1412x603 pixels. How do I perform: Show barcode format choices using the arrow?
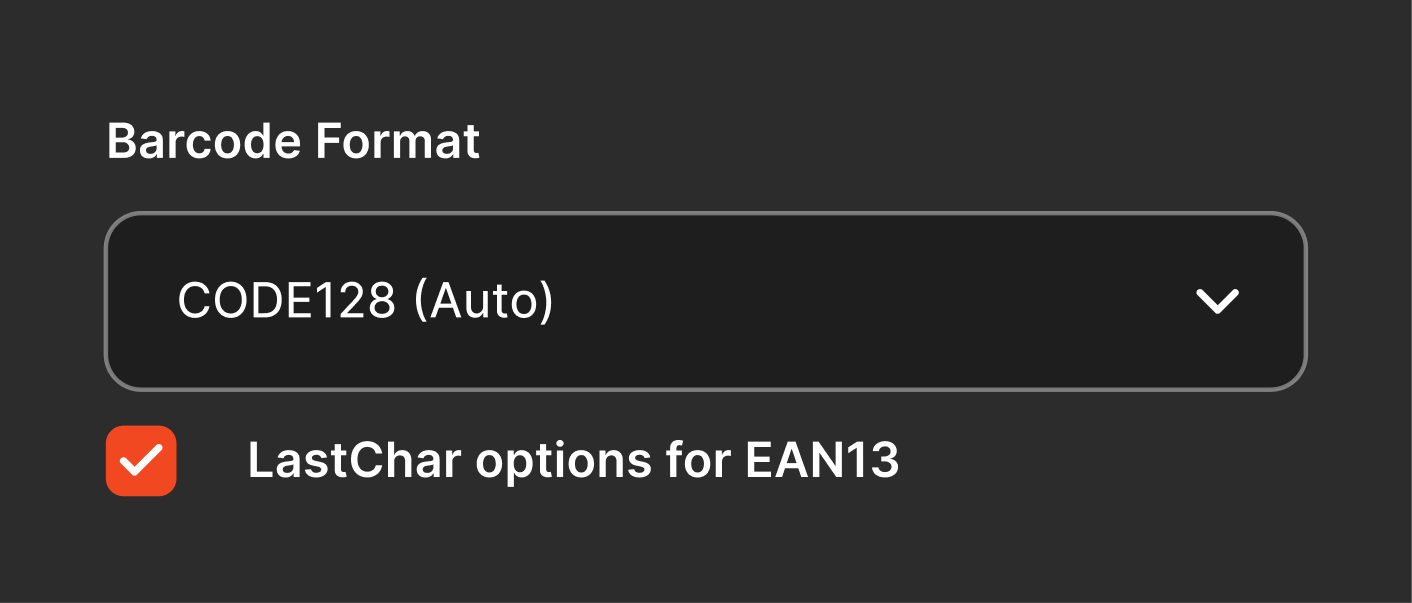tap(1217, 301)
